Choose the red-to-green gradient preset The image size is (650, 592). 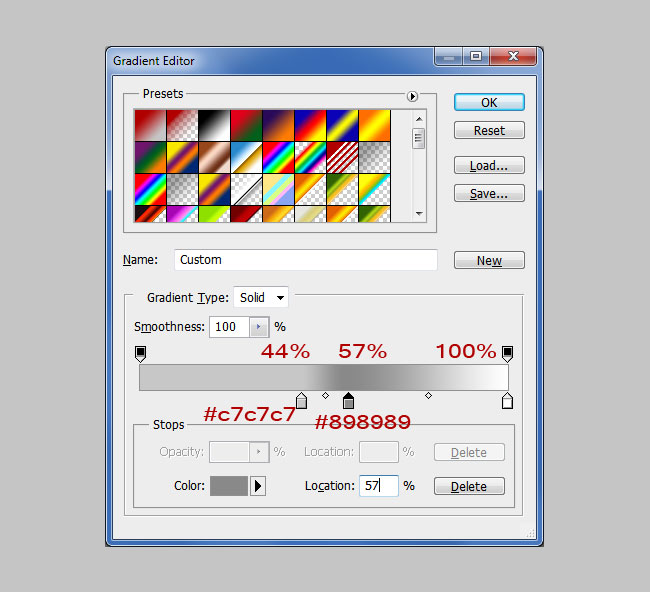tap(246, 125)
